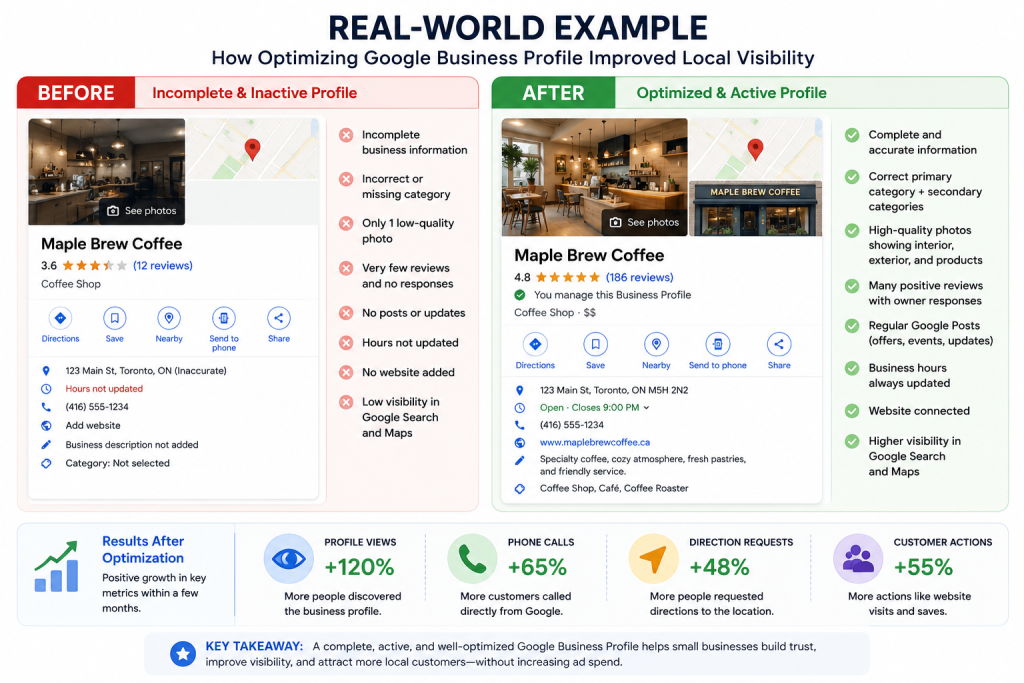Click the 'Coffee Shop · $$' category text
Image resolution: width=1024 pixels, height=683 pixels.
tap(554, 313)
